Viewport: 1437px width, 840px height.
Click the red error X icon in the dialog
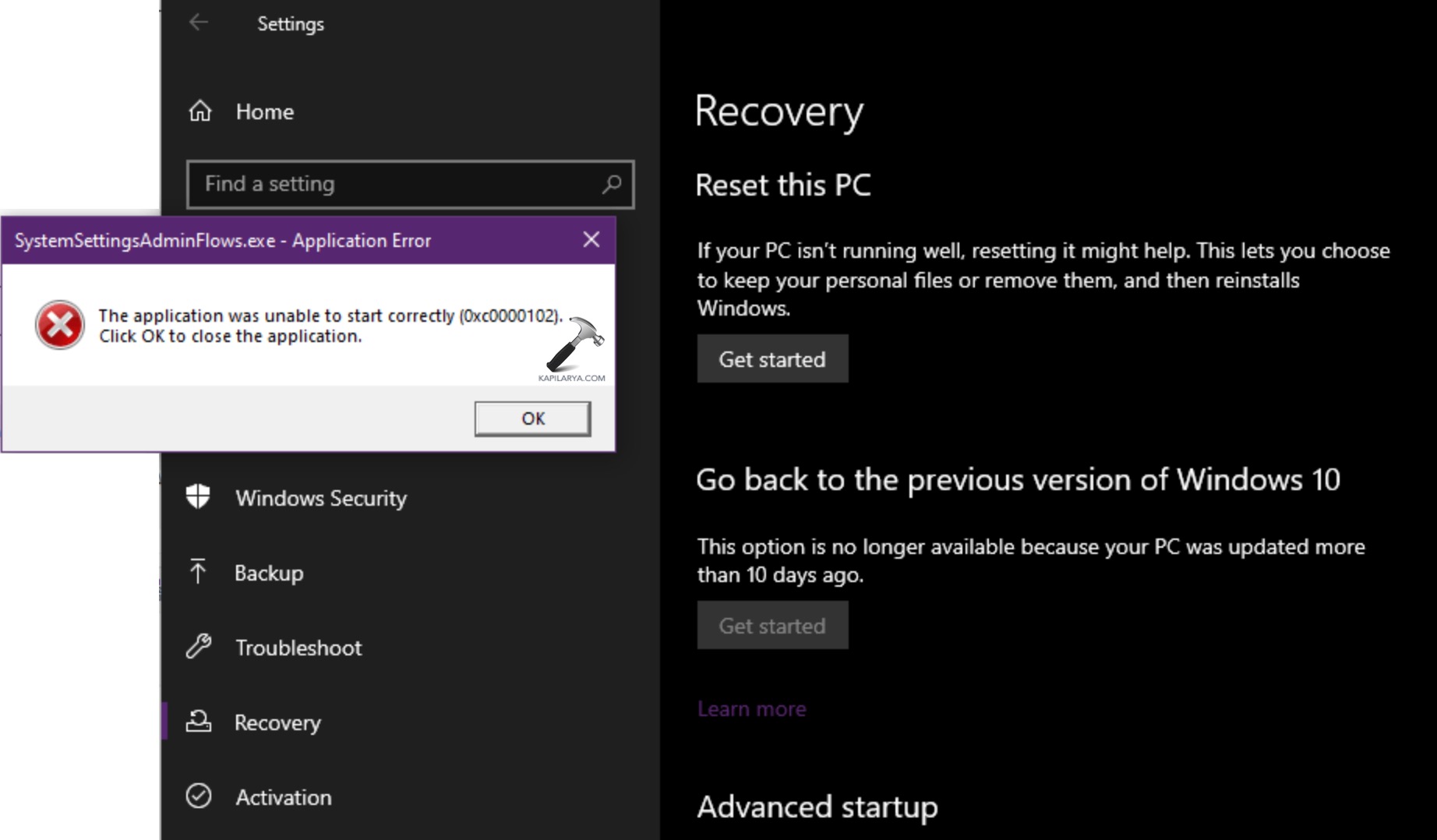[x=60, y=326]
